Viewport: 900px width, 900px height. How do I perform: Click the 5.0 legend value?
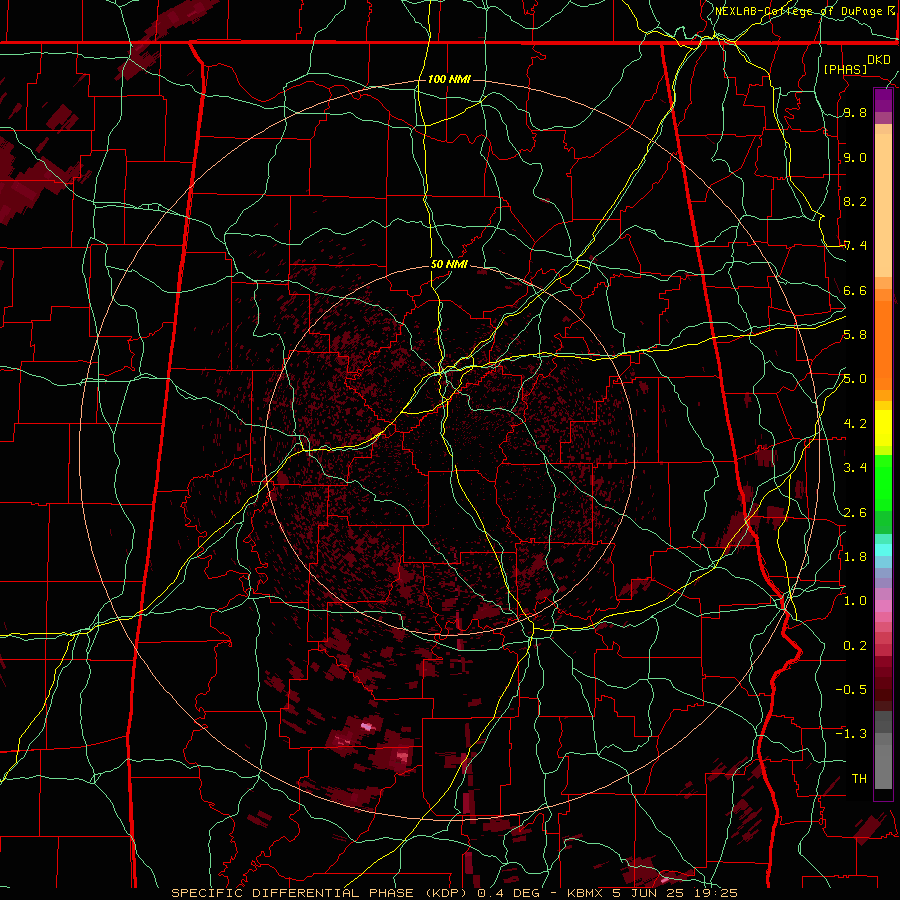pos(855,379)
